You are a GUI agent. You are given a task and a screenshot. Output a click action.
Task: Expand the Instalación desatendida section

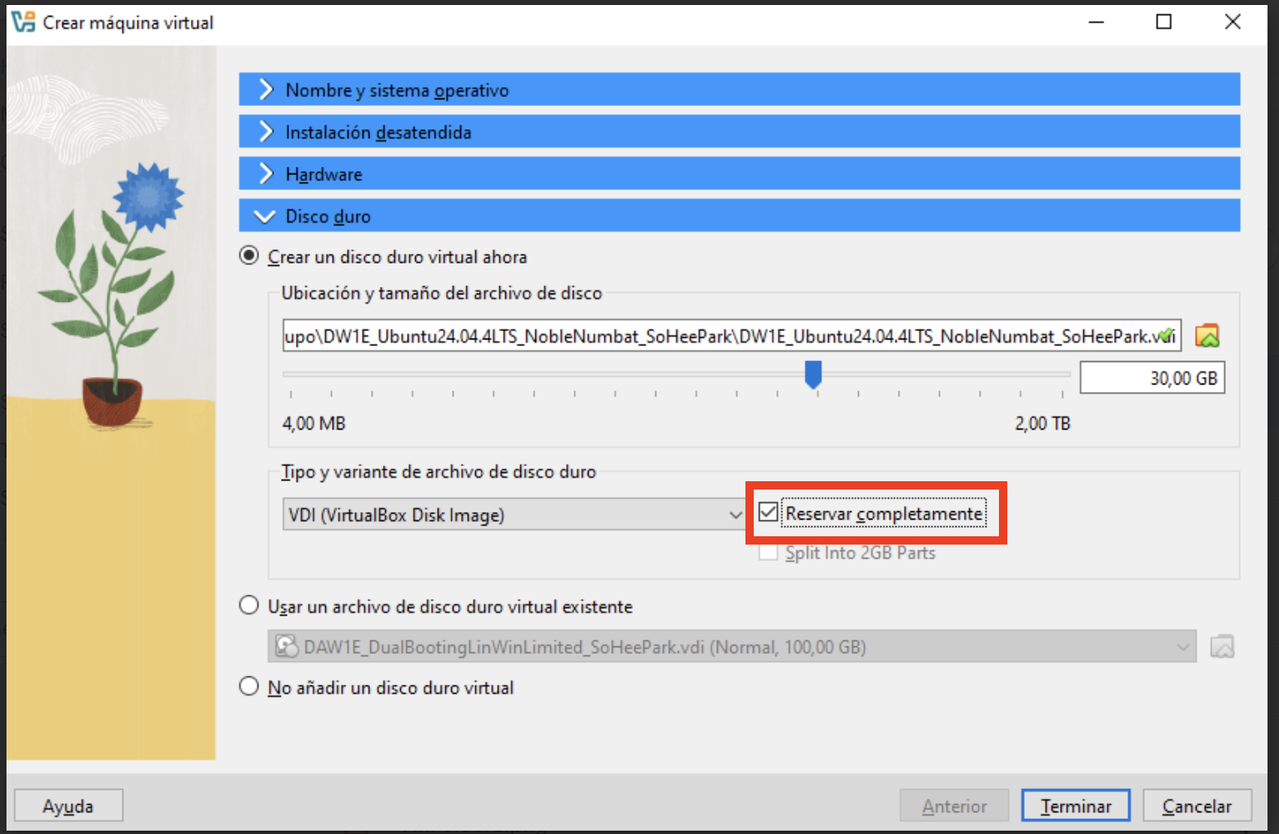(739, 132)
